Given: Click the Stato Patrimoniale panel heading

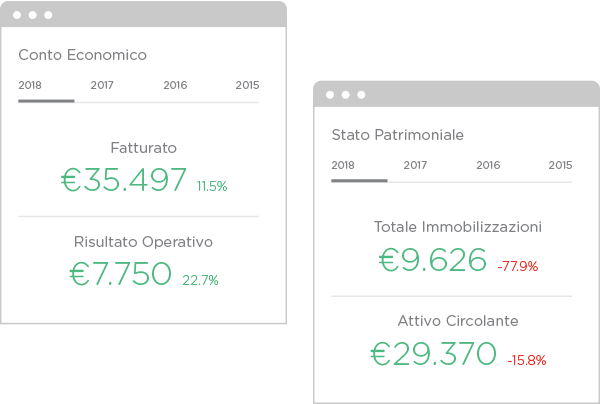Looking at the screenshot, I should pos(397,135).
